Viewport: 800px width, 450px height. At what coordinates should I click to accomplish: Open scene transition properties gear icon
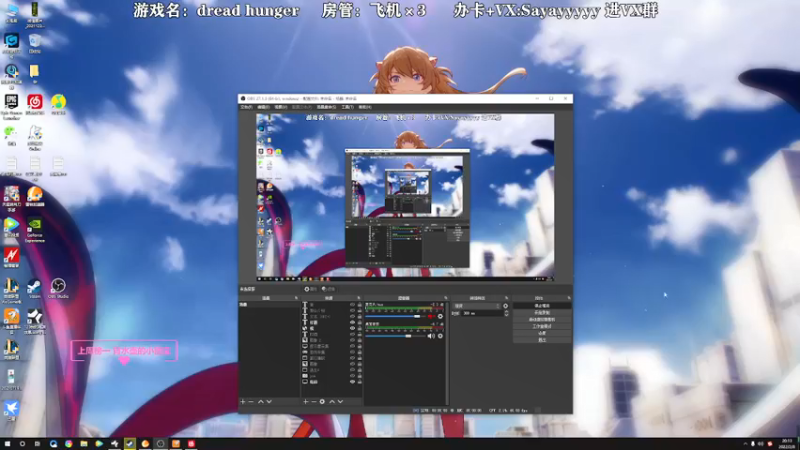[506, 306]
